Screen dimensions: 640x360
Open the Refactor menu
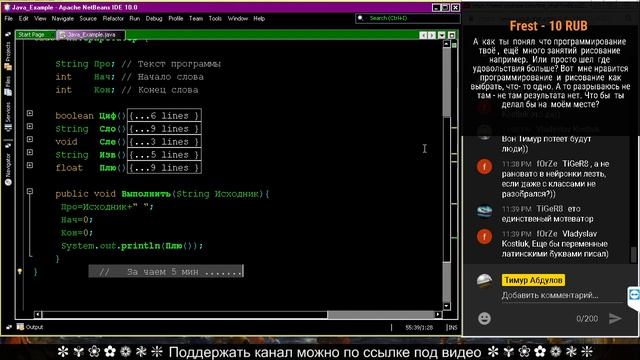tap(113, 18)
